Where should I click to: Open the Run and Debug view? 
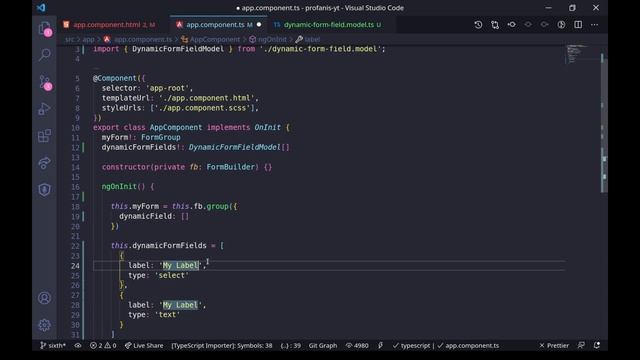(44, 109)
